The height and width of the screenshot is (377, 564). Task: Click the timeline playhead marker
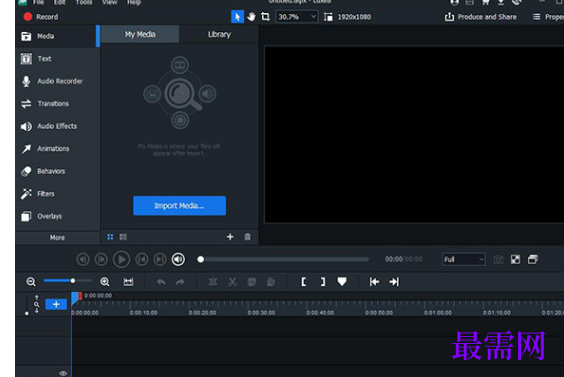(x=76, y=298)
